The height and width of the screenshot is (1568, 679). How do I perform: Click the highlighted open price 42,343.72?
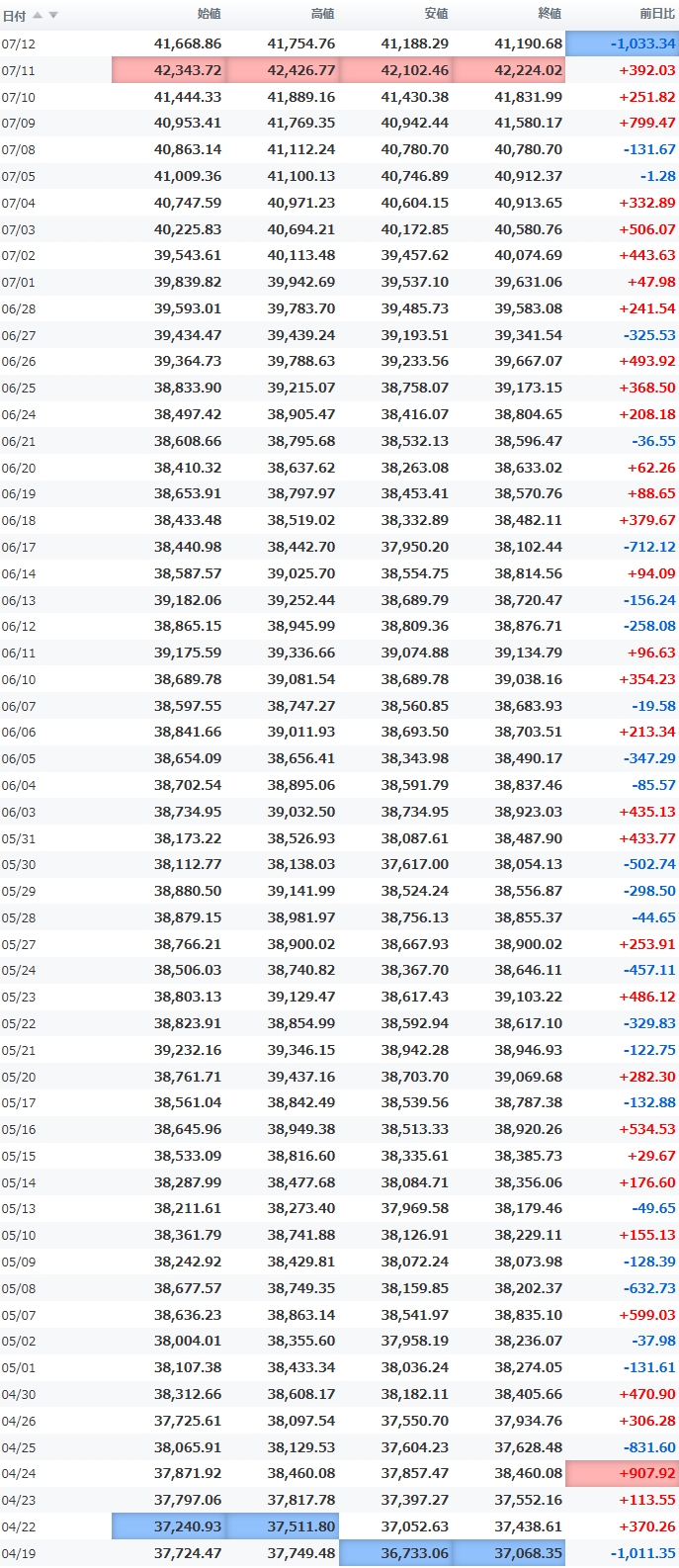pos(169,70)
